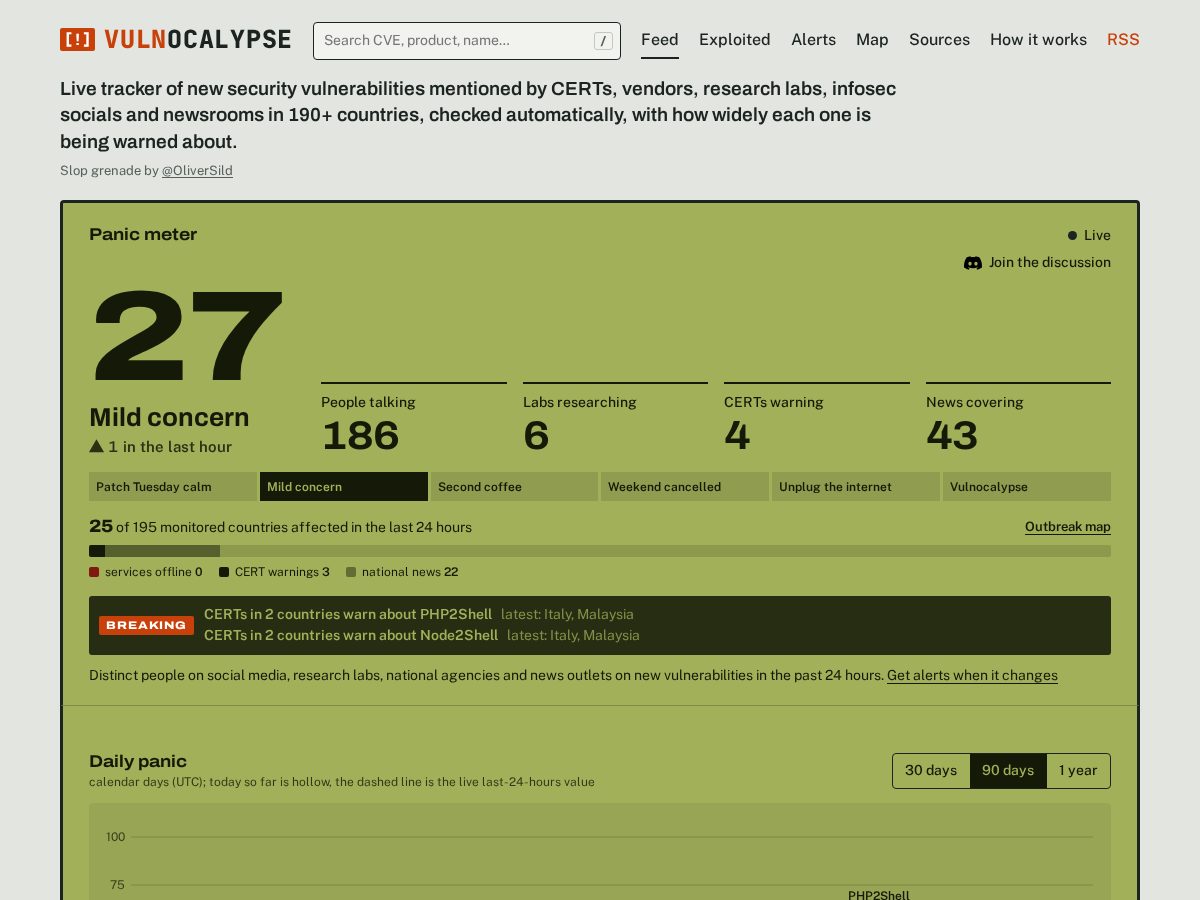This screenshot has width=1200, height=900.
Task: Click the Second coffee level segment
Action: tap(514, 487)
